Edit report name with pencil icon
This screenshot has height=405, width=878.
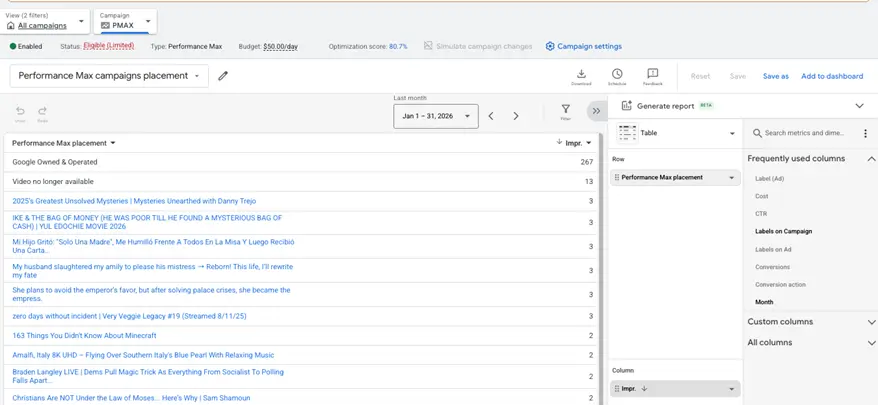coord(223,76)
